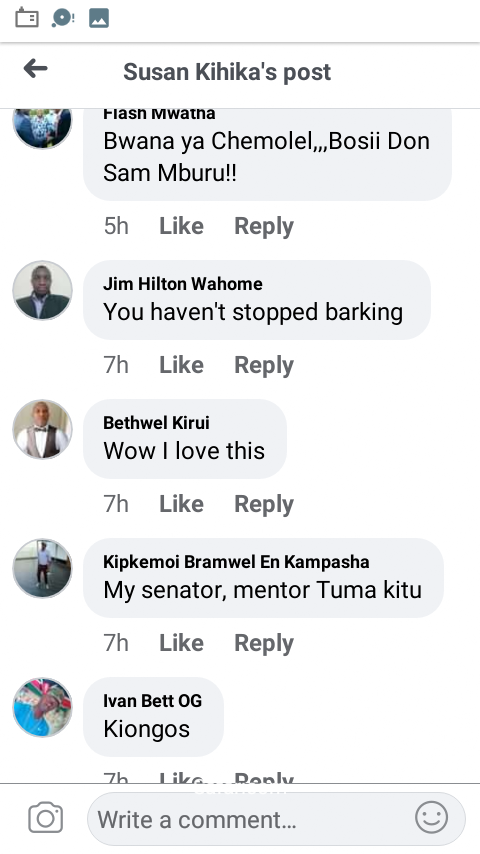Open Ivan Bett OG's profile picture

(42, 707)
